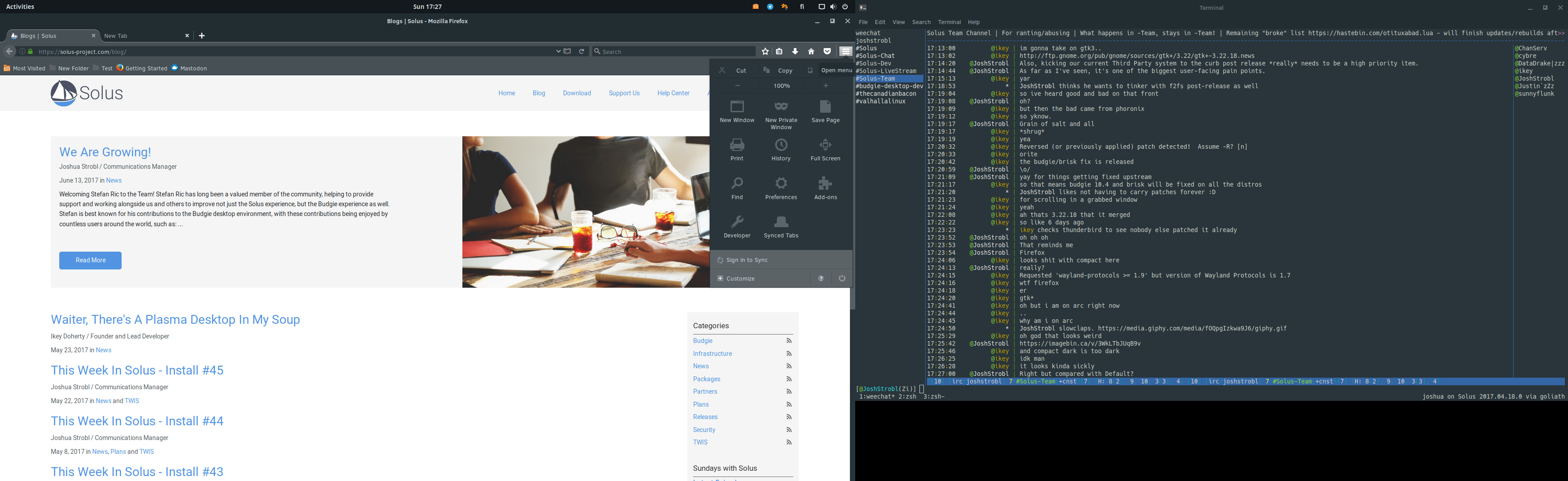Open Add-ons puzzle piece icon
1568x481 pixels.
click(825, 189)
